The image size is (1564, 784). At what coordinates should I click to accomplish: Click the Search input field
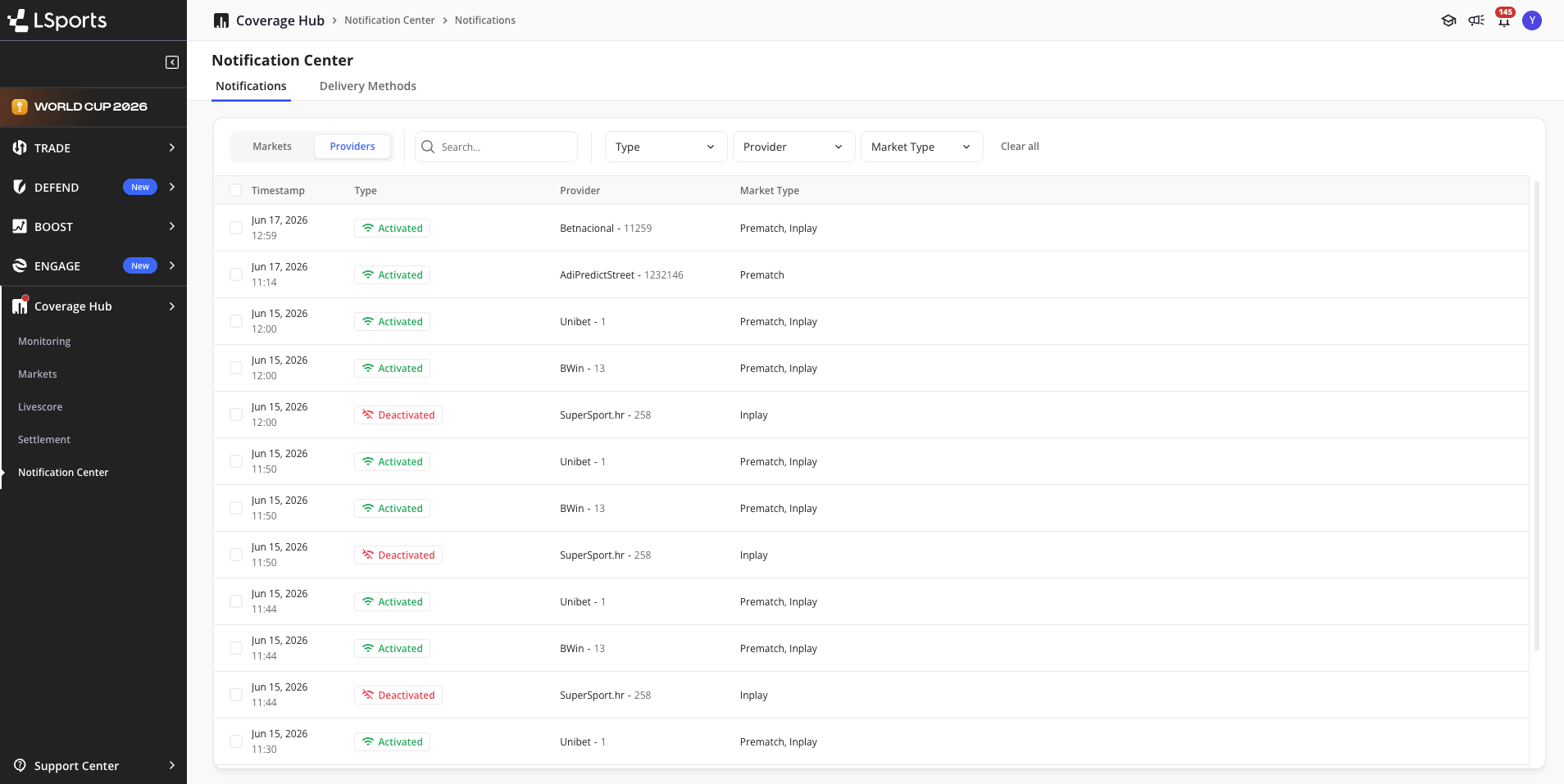[496, 147]
